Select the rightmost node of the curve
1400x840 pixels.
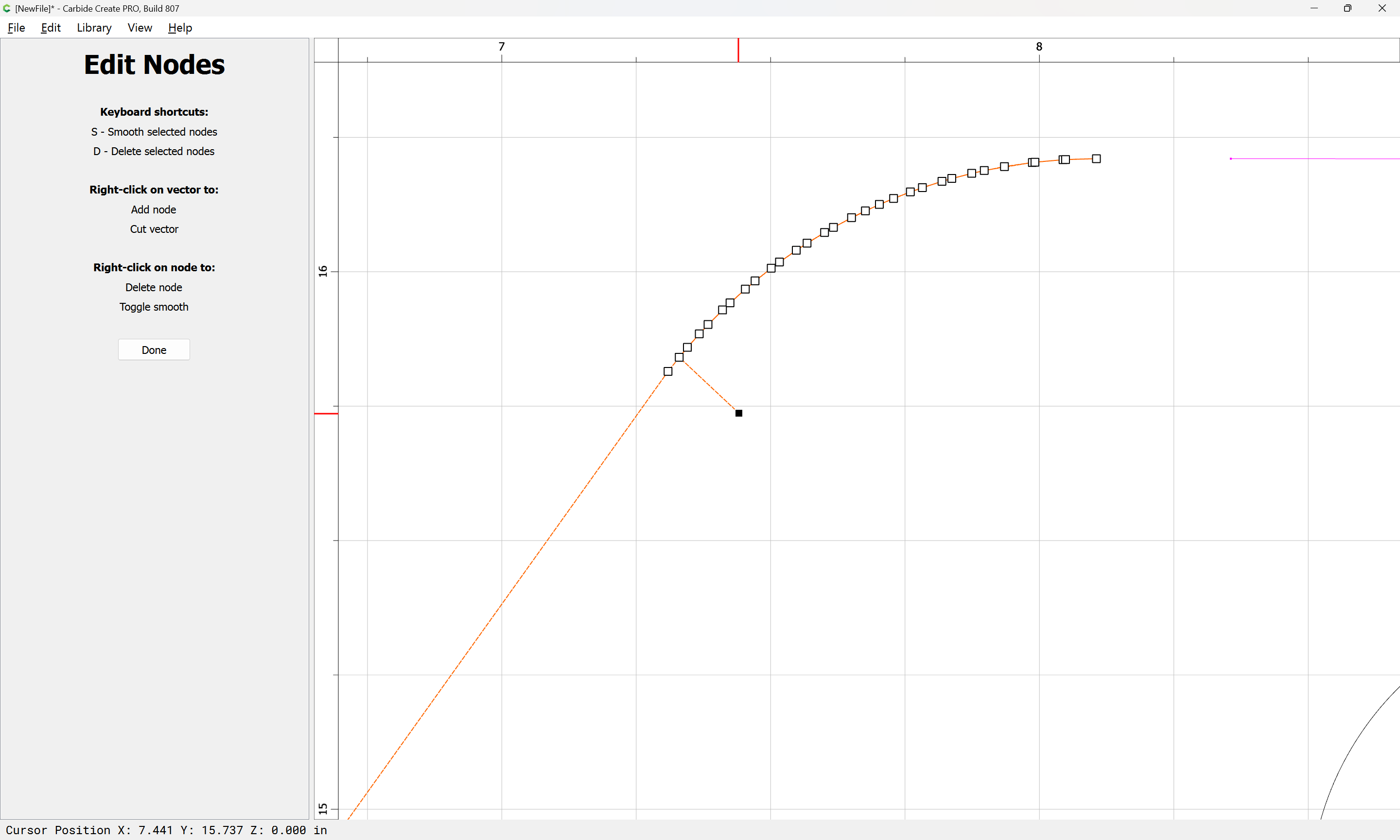coord(1096,158)
